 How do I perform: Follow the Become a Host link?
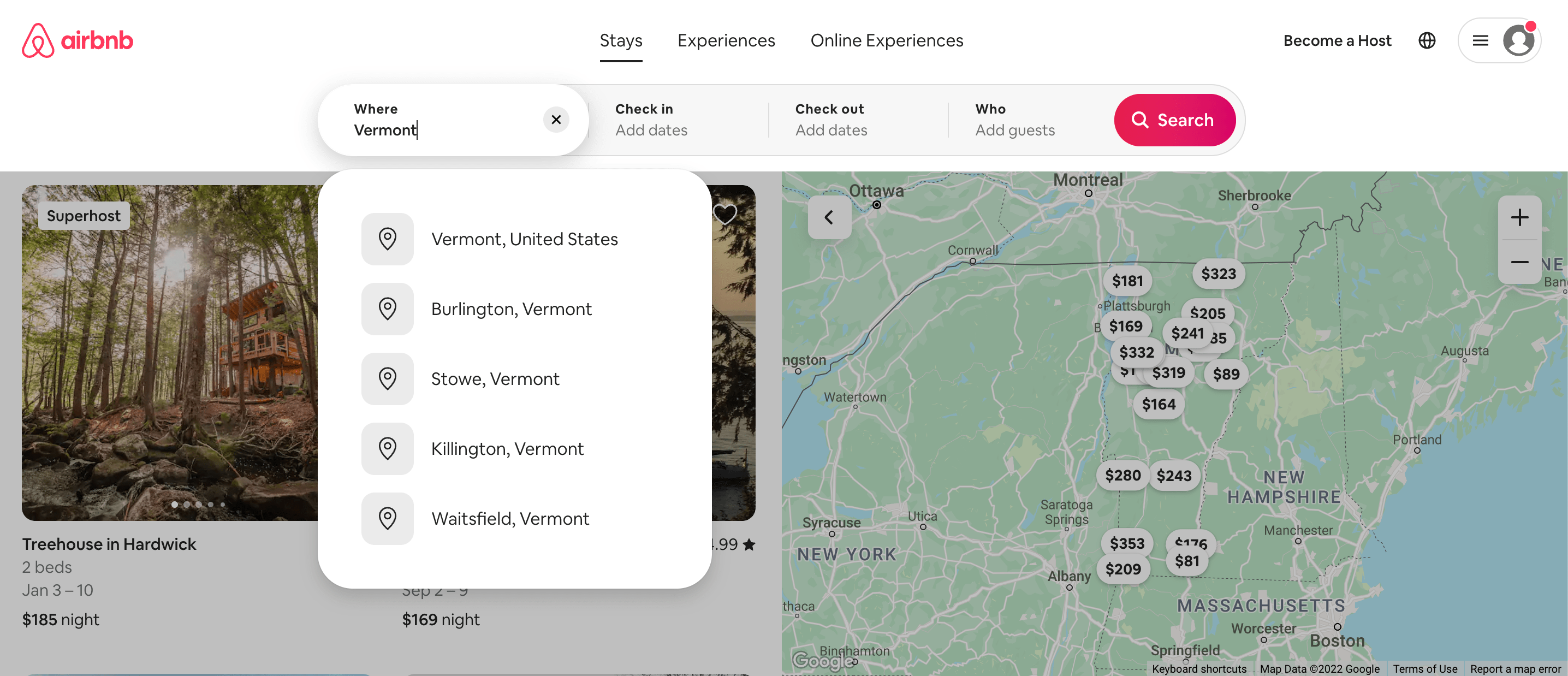point(1337,40)
